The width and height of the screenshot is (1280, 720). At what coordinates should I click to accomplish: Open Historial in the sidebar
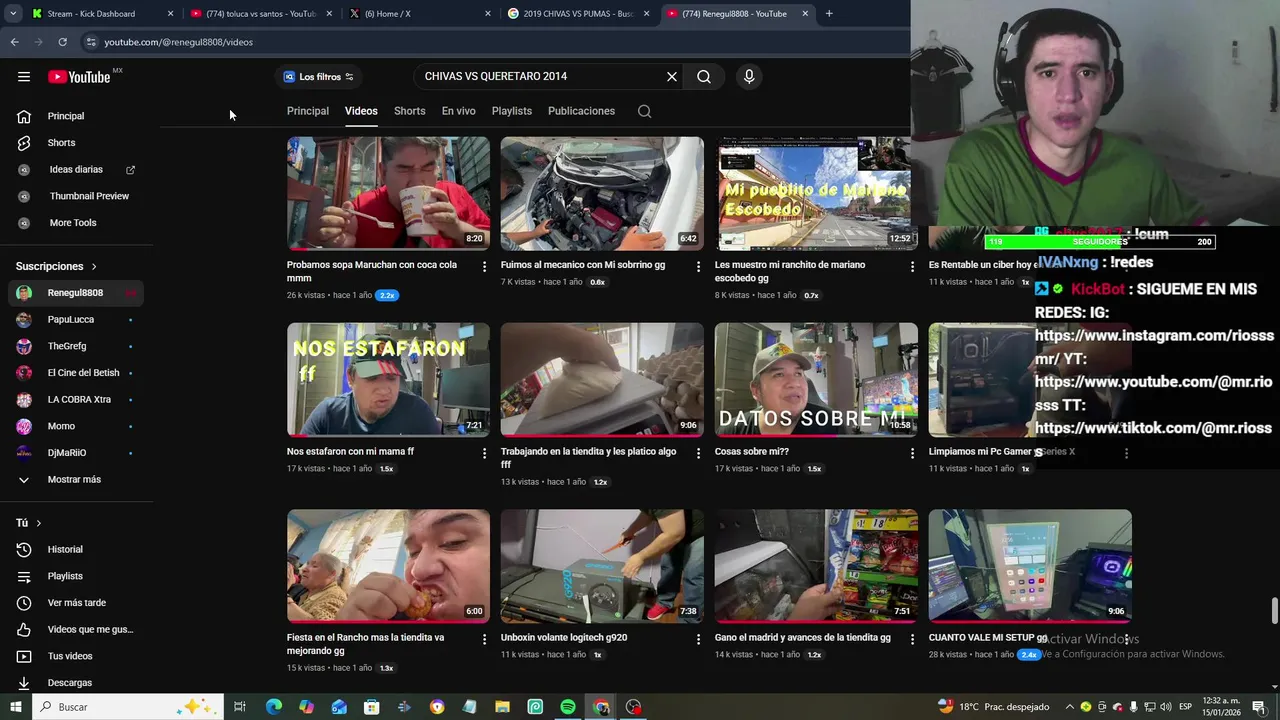(x=76, y=550)
